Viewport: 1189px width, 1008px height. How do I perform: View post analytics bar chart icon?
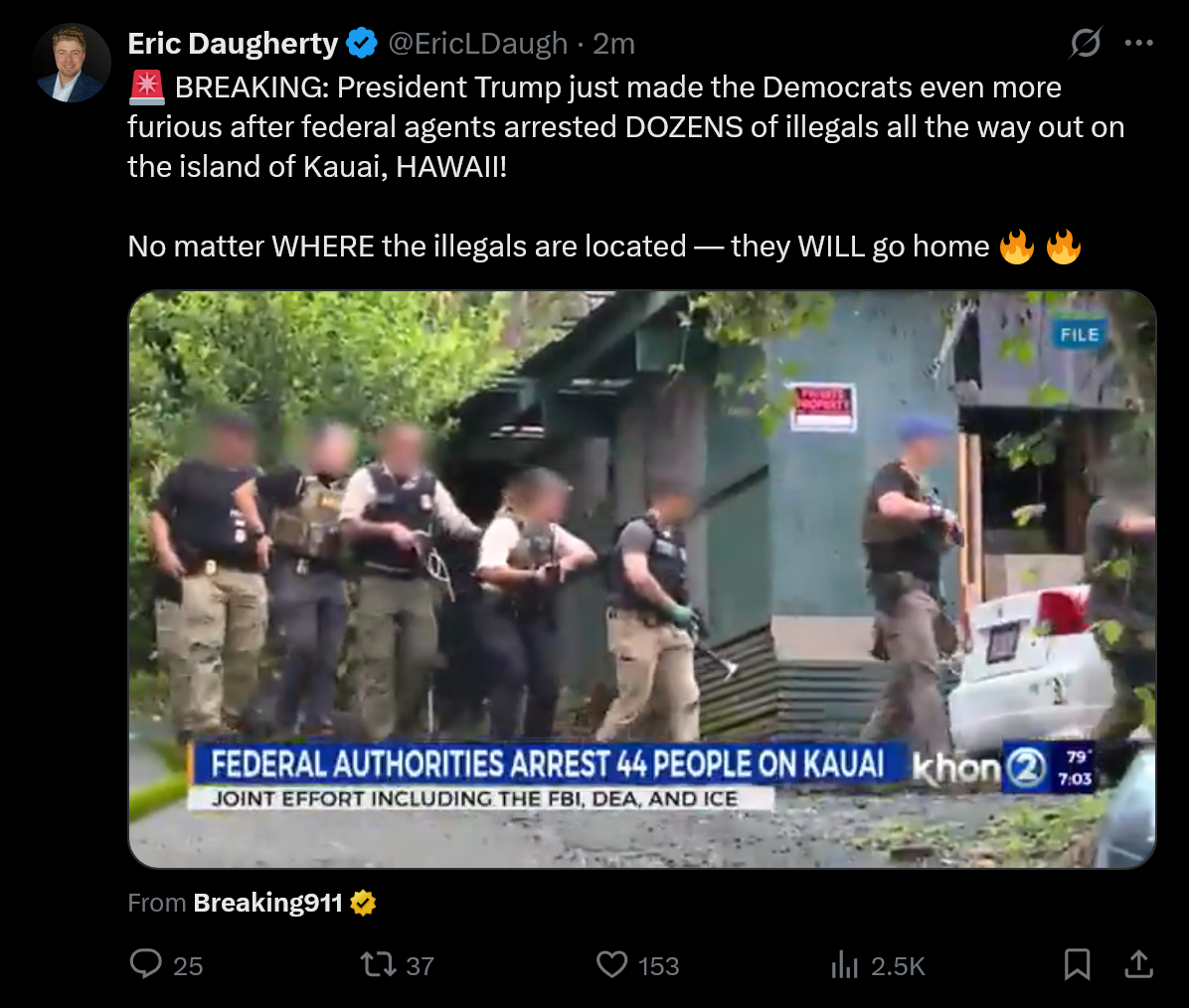(x=844, y=965)
